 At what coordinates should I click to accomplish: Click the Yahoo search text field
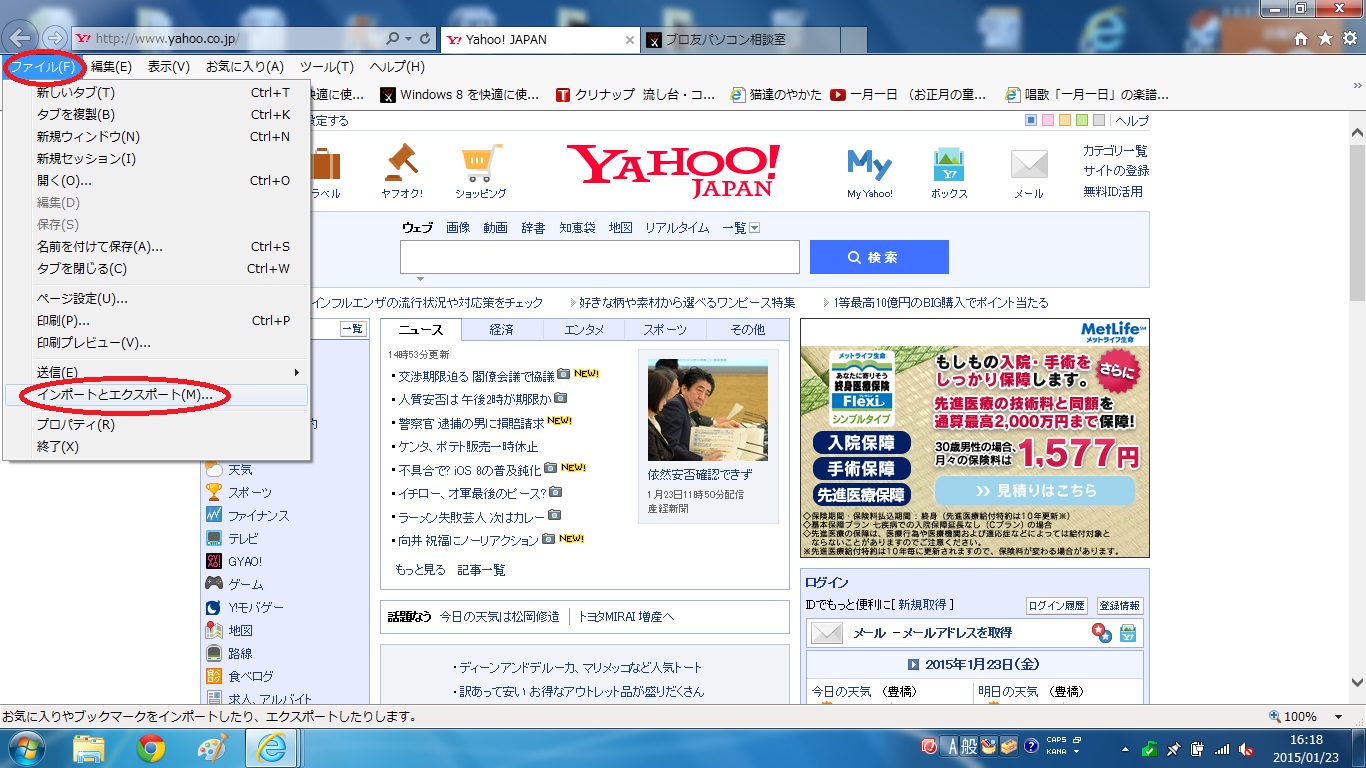600,257
